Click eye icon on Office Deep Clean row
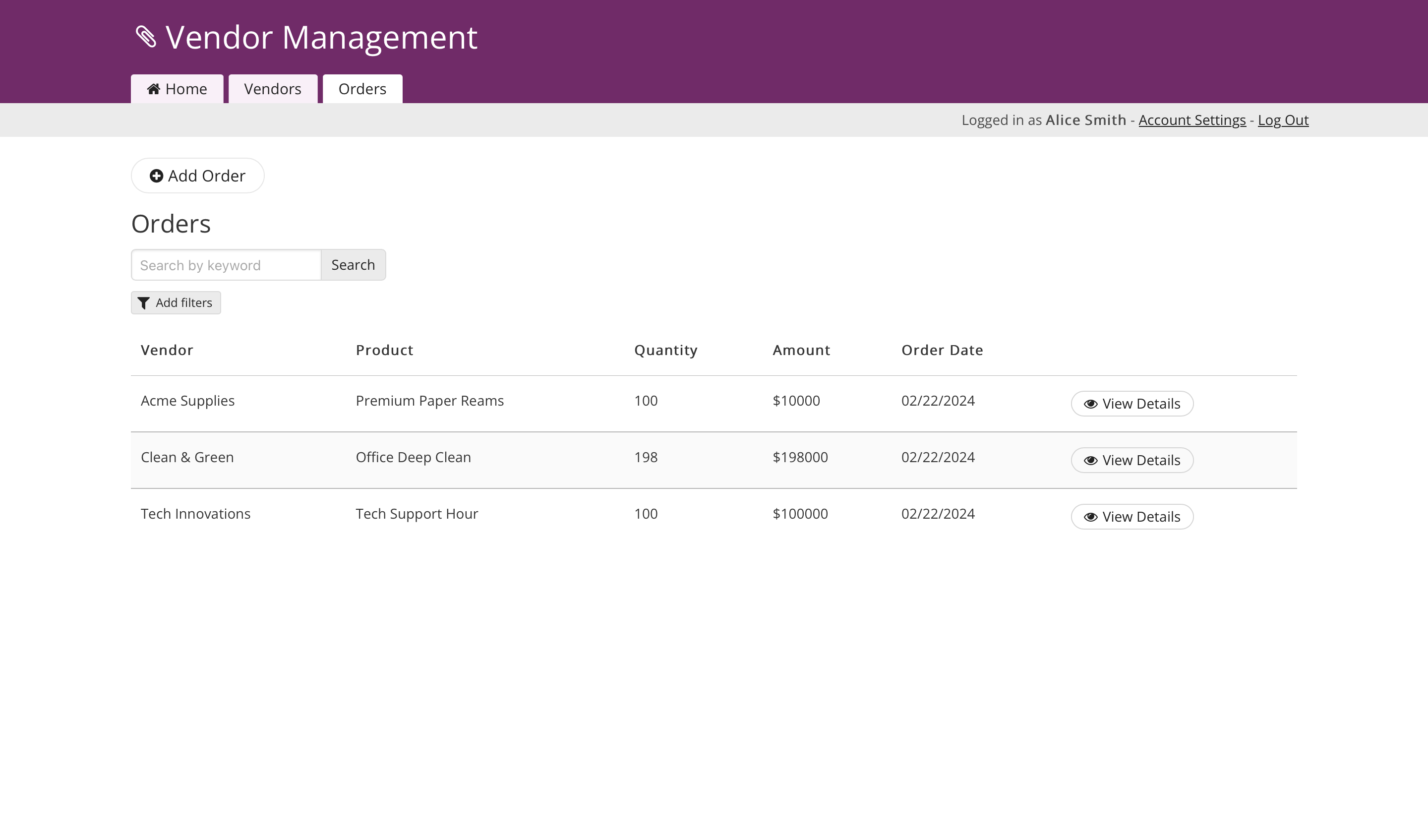 coord(1090,461)
